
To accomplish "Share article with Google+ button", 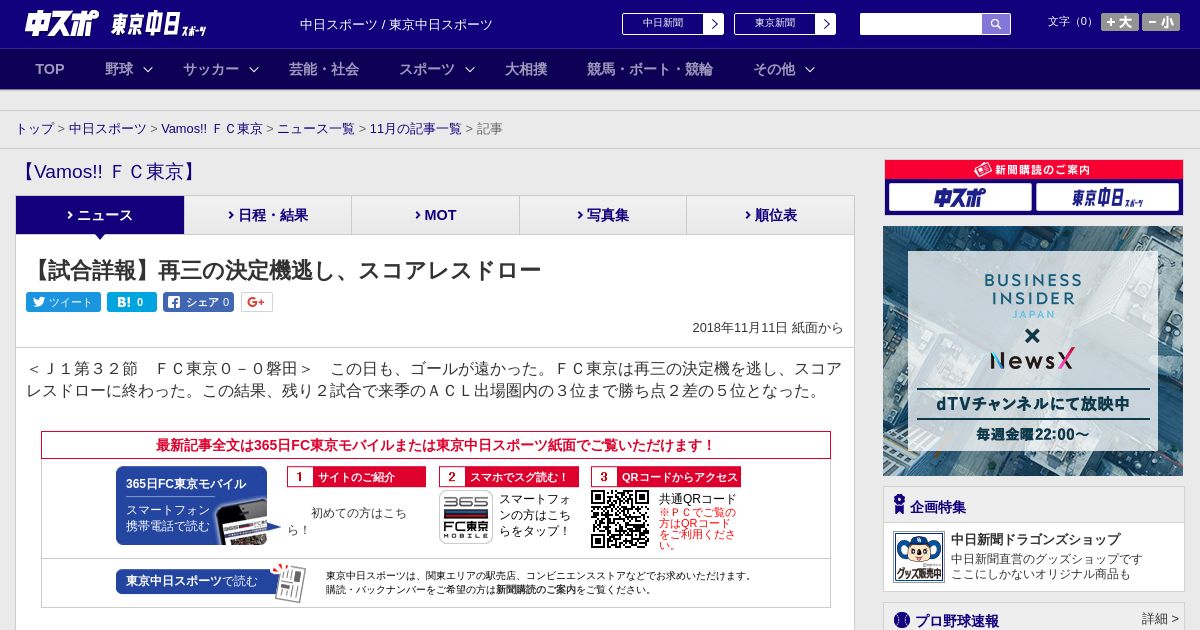I will pos(257,302).
